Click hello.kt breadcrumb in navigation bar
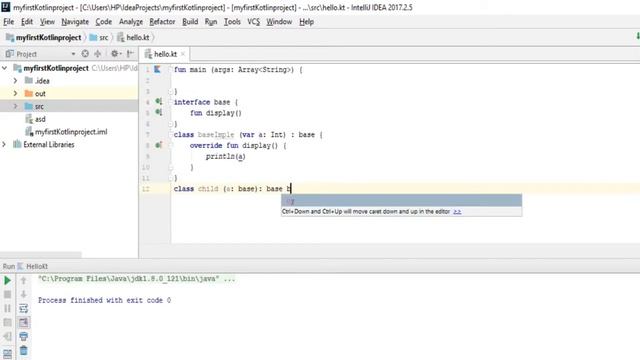Screen dimensions: 640x360 tap(133, 38)
